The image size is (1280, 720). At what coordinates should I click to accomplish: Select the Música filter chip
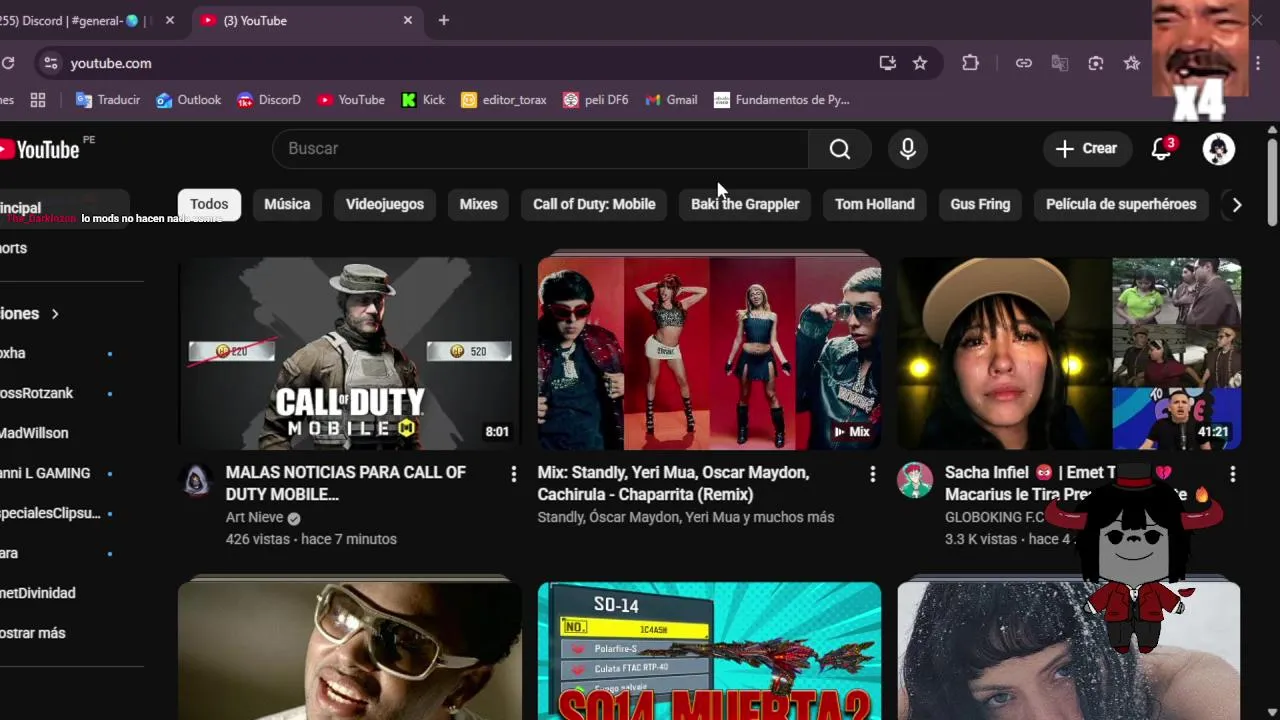click(x=287, y=204)
